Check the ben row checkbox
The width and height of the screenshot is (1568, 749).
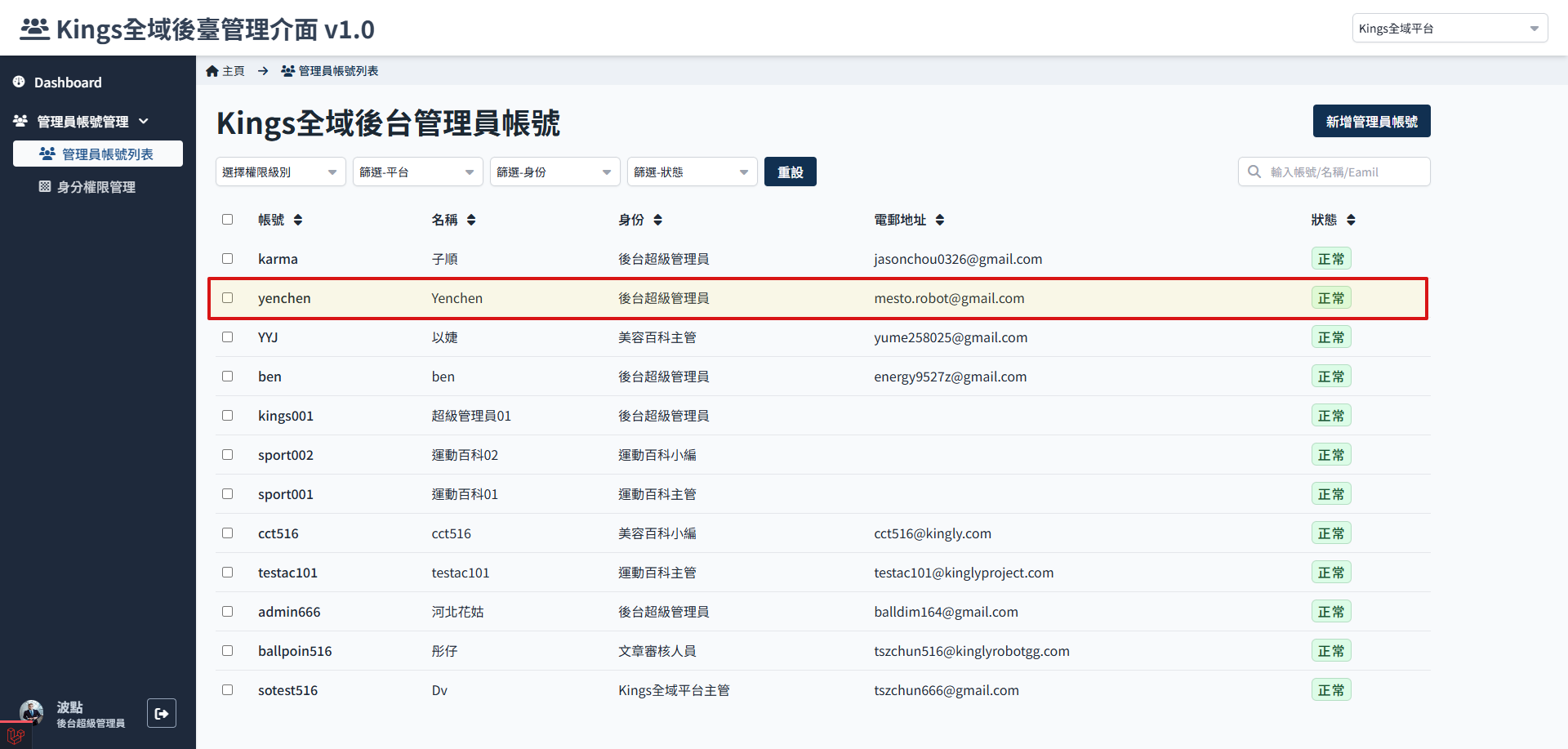[227, 376]
